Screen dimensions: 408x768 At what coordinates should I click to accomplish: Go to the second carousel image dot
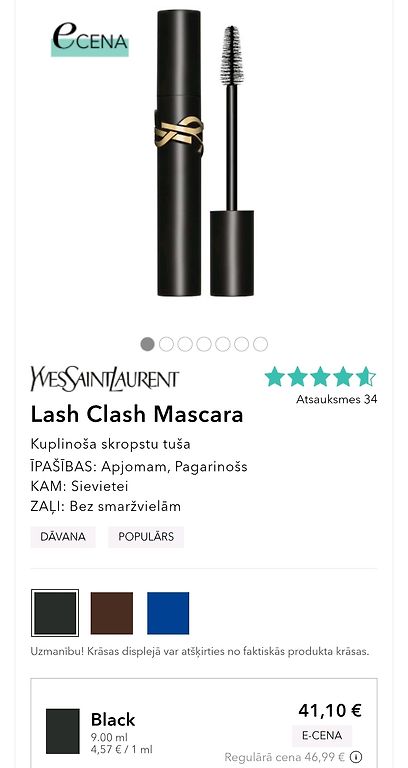tap(166, 344)
